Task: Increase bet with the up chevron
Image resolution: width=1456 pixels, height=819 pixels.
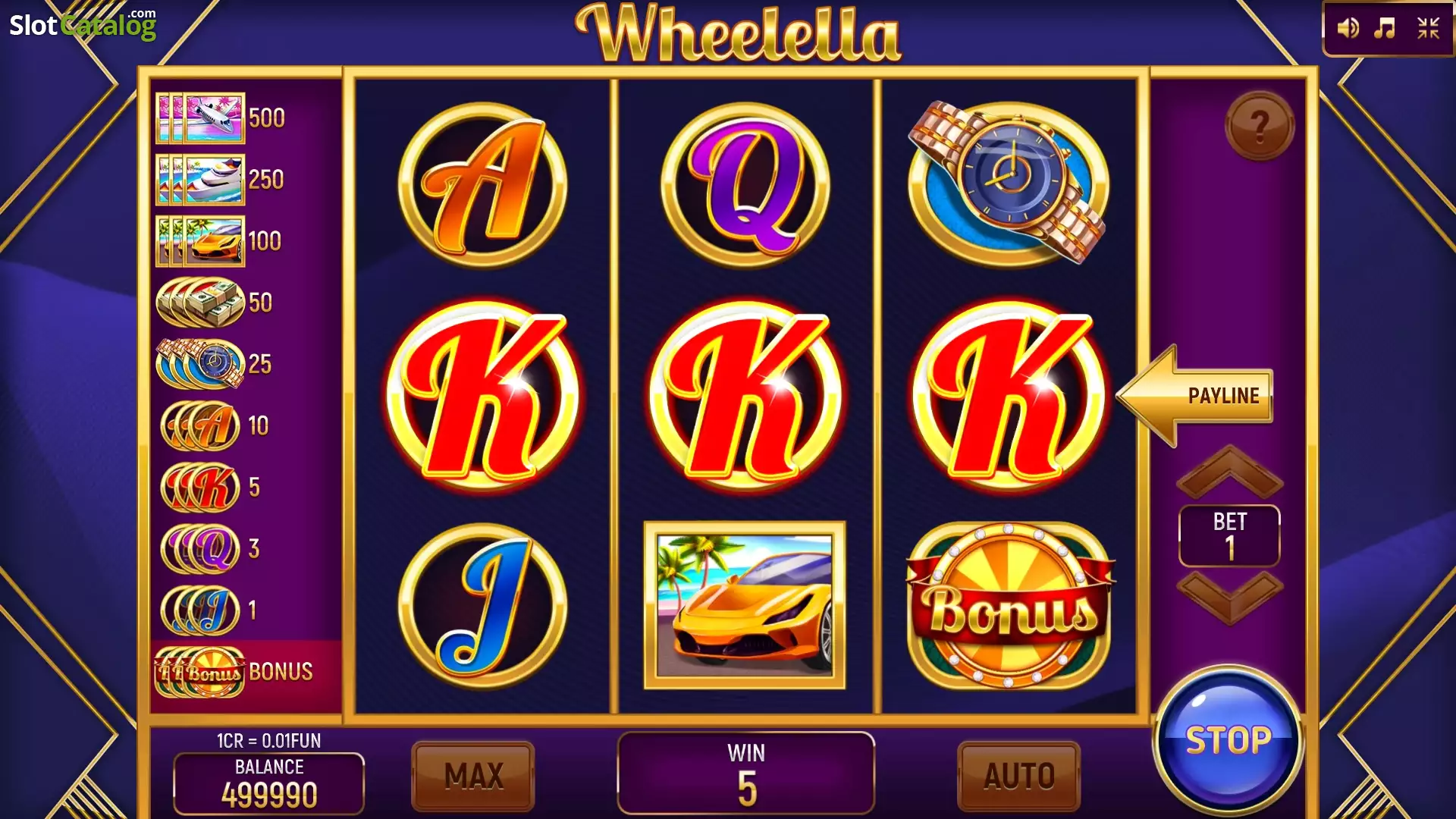Action: click(1229, 472)
